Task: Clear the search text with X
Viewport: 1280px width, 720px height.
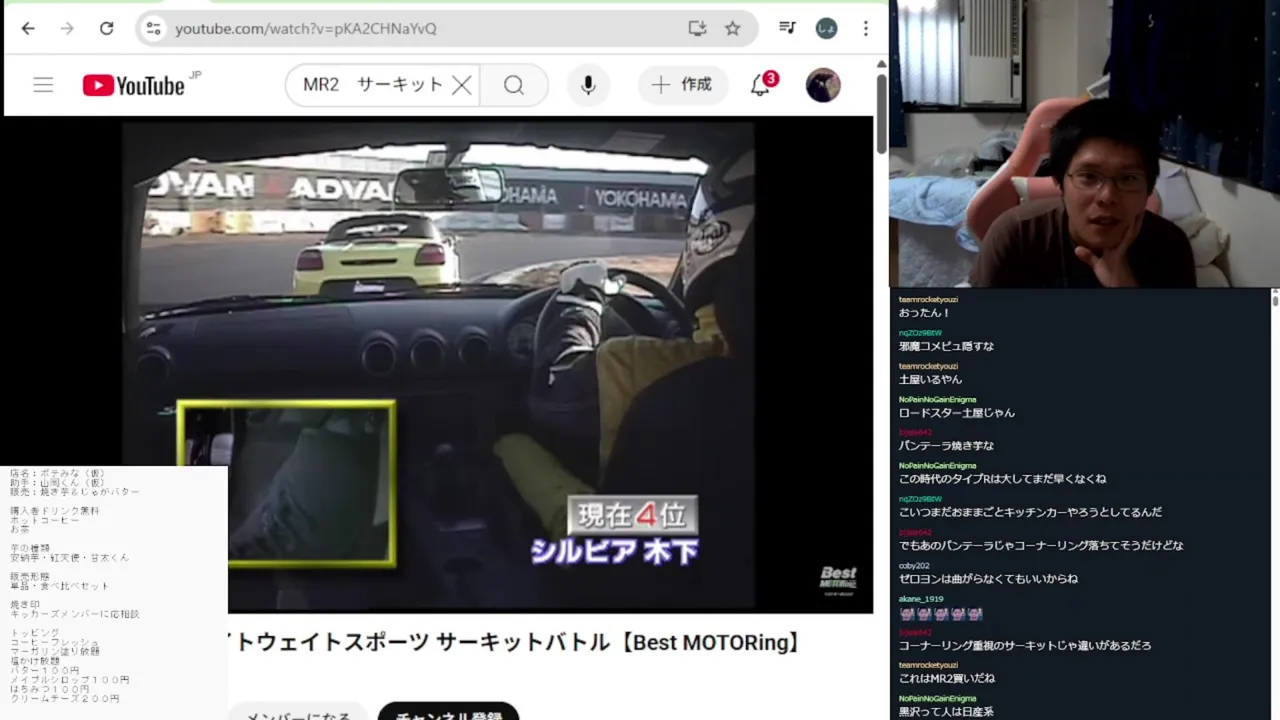Action: click(461, 85)
